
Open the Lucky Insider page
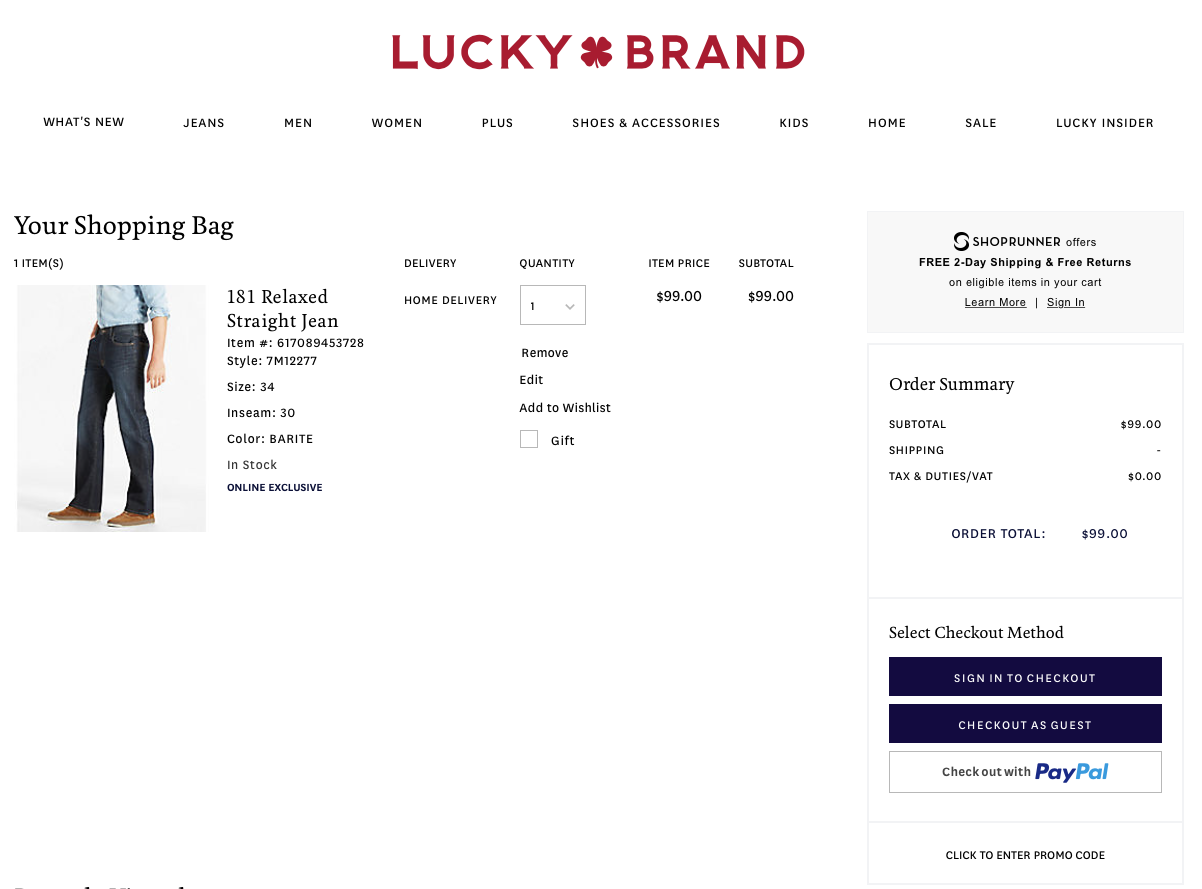click(1105, 123)
